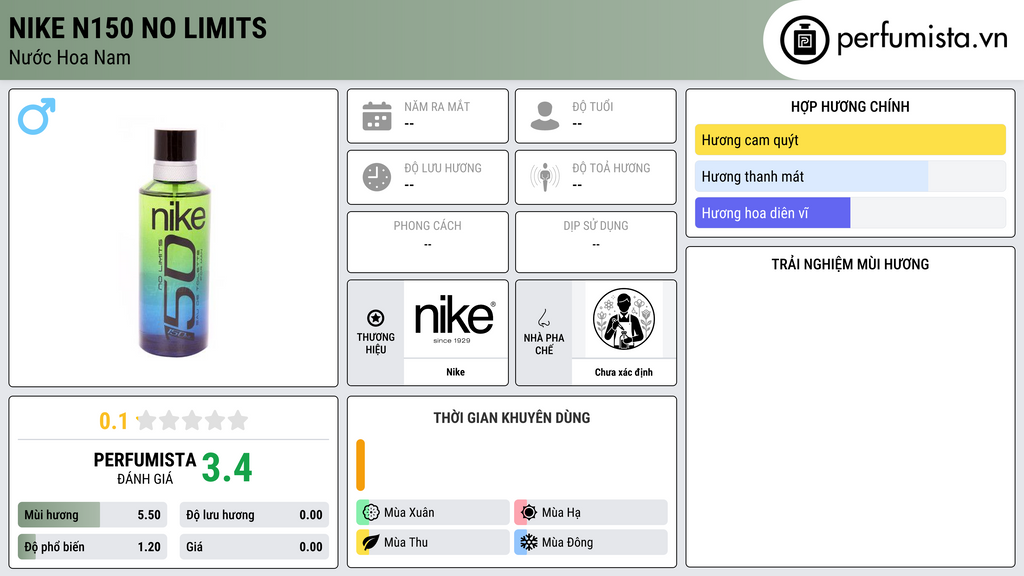Click the person icon for Độ tuổi
This screenshot has width=1024, height=576.
pyautogui.click(x=545, y=116)
